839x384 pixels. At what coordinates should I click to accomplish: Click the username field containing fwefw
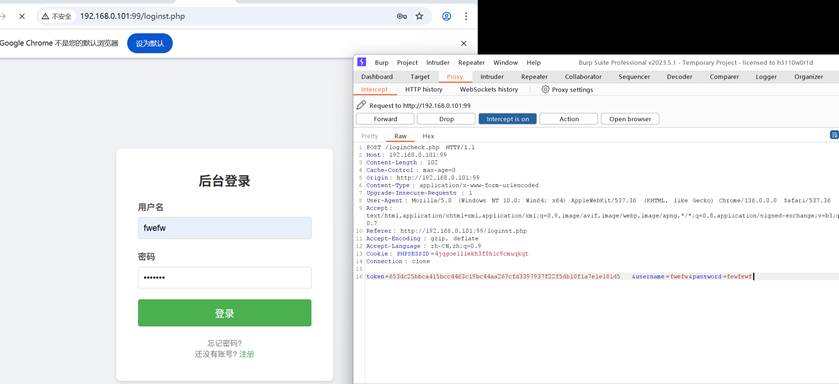click(x=225, y=228)
